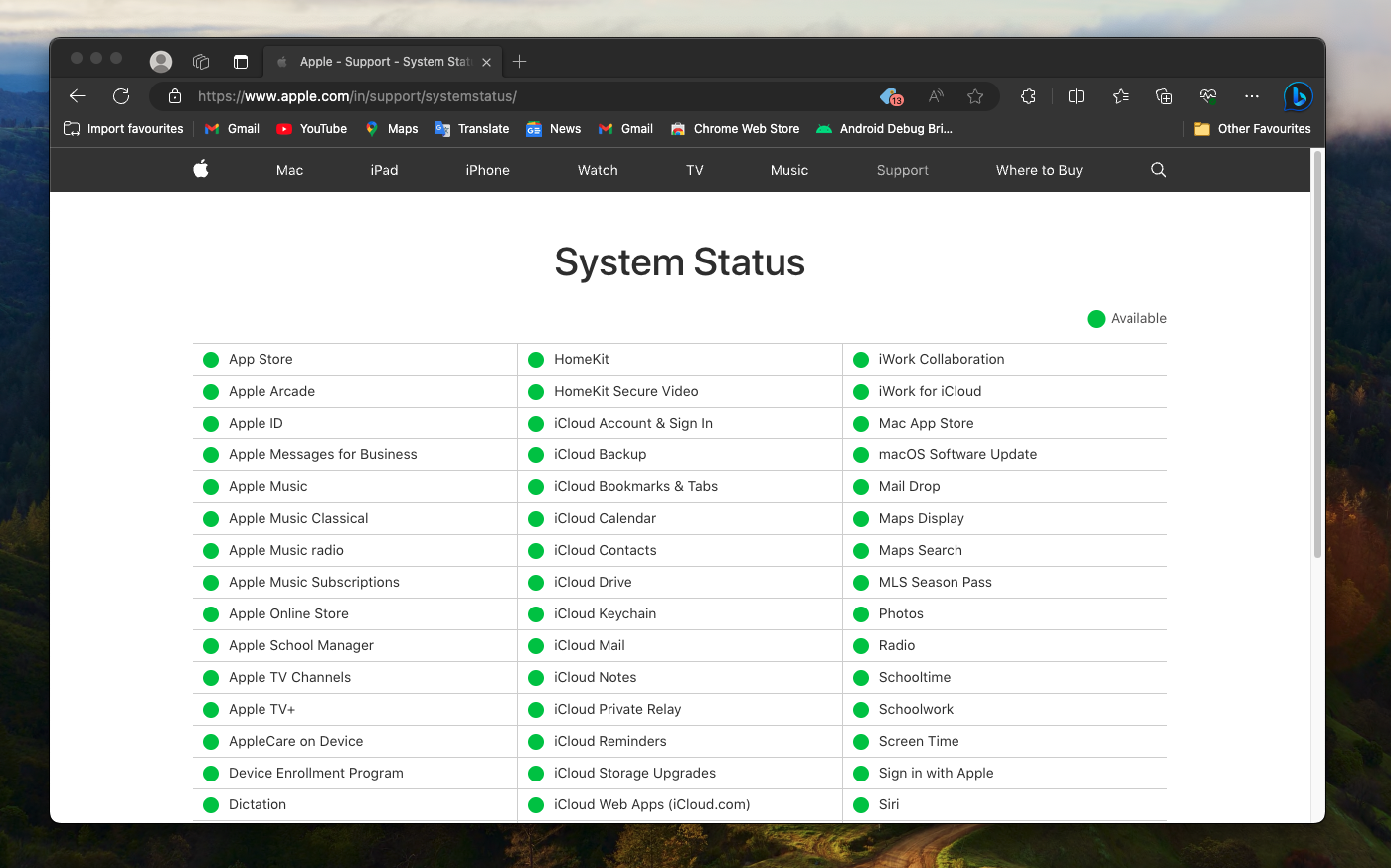
Task: Open the Collections icon
Action: [x=1164, y=96]
